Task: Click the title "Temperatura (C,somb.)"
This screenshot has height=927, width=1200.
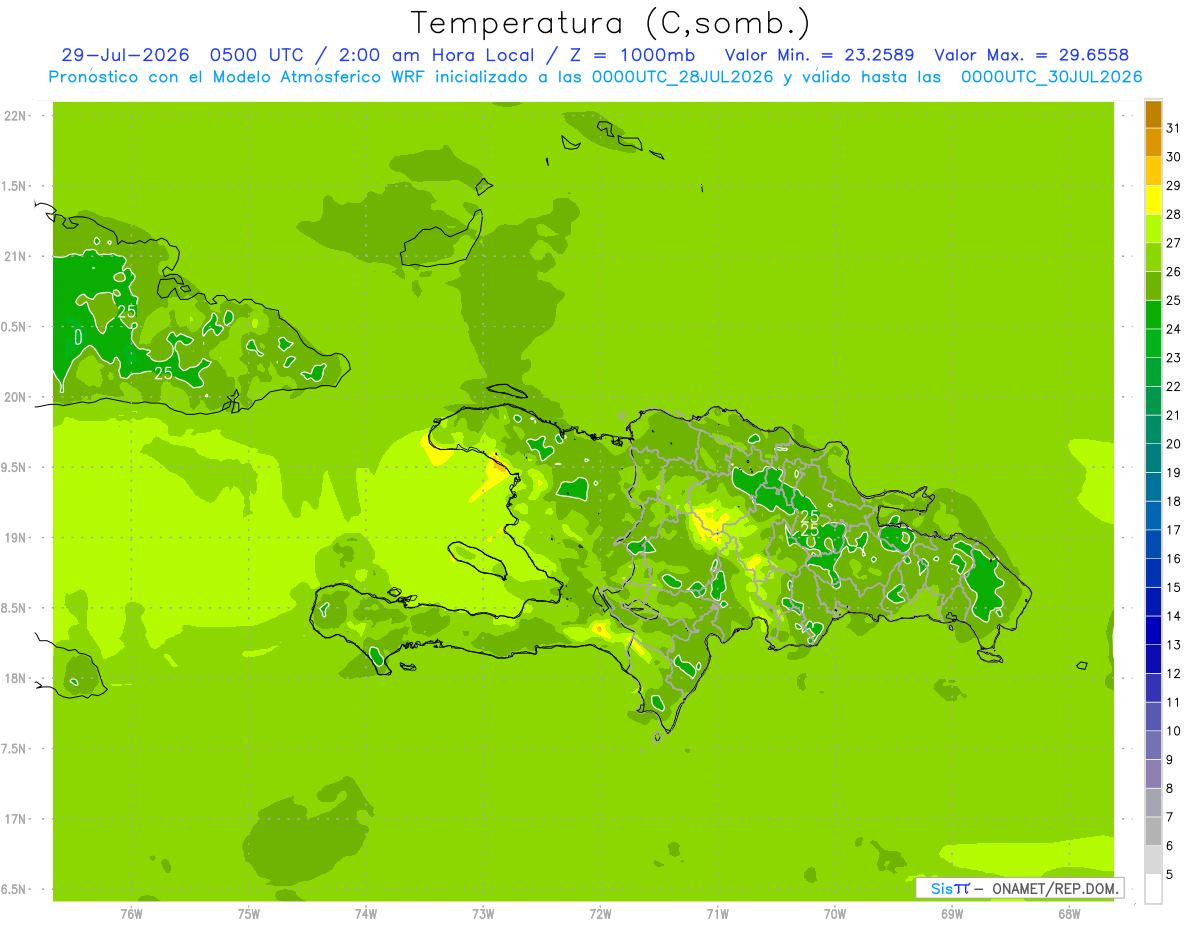Action: (610, 23)
